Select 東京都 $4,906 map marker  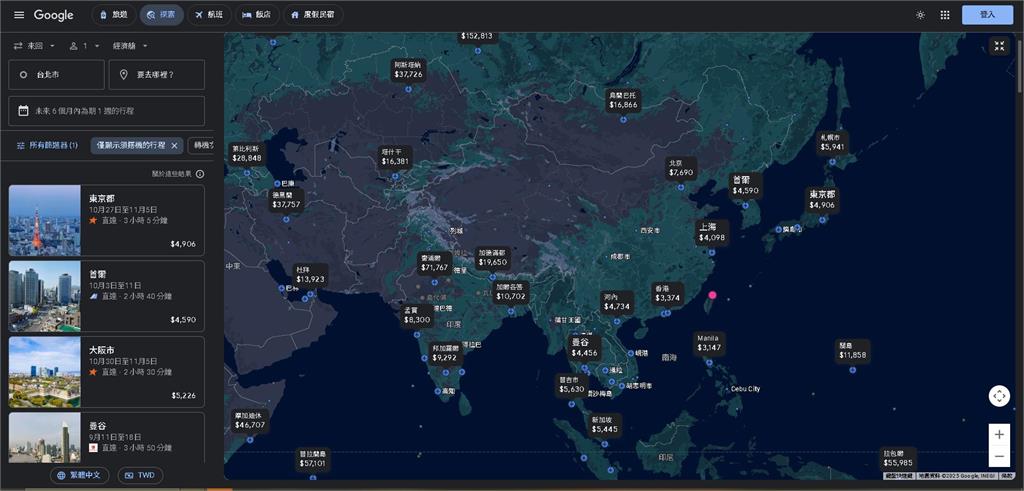pos(822,200)
